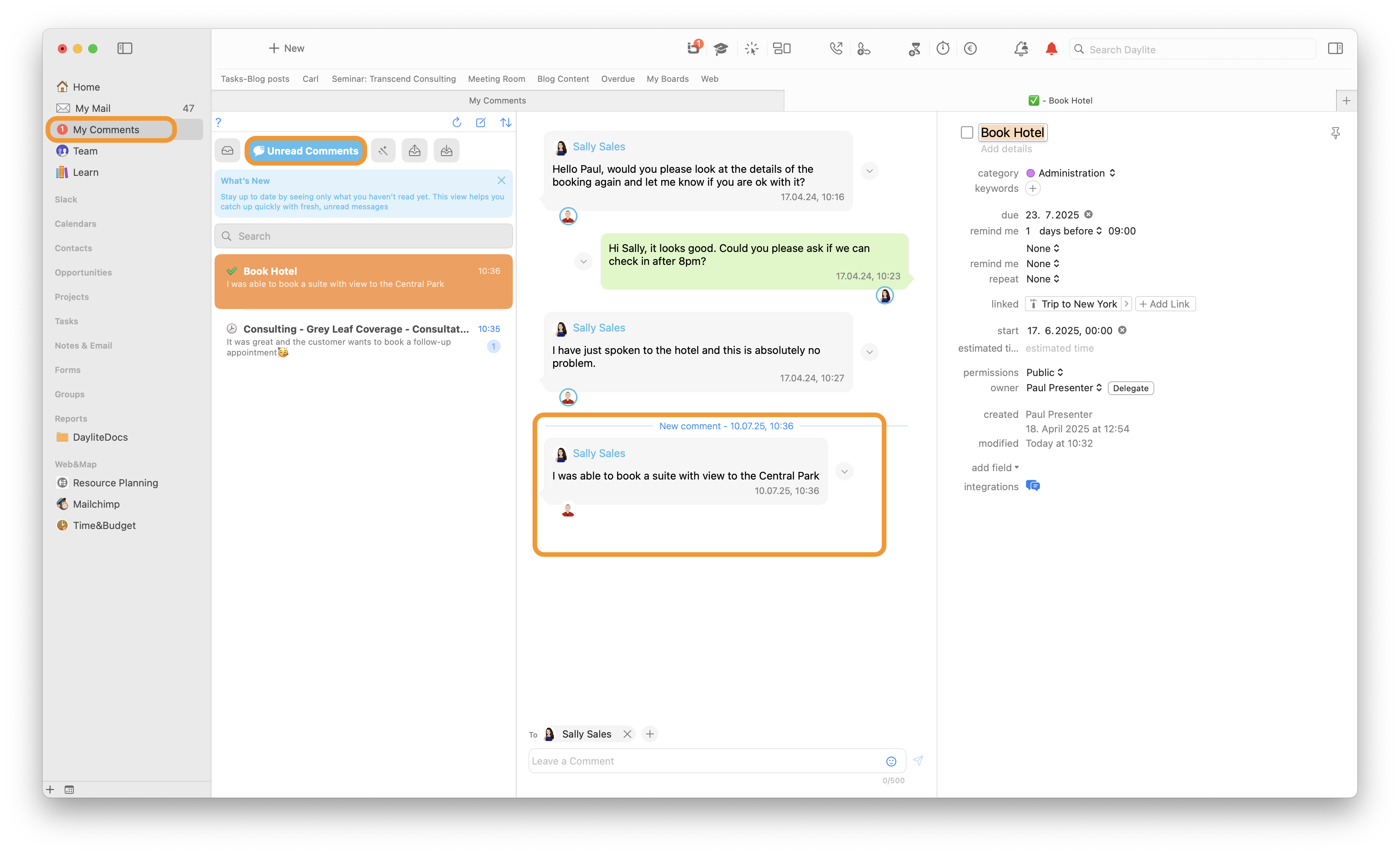Clear the start date 17.6.2025
The width and height of the screenshot is (1400, 854).
(1122, 330)
